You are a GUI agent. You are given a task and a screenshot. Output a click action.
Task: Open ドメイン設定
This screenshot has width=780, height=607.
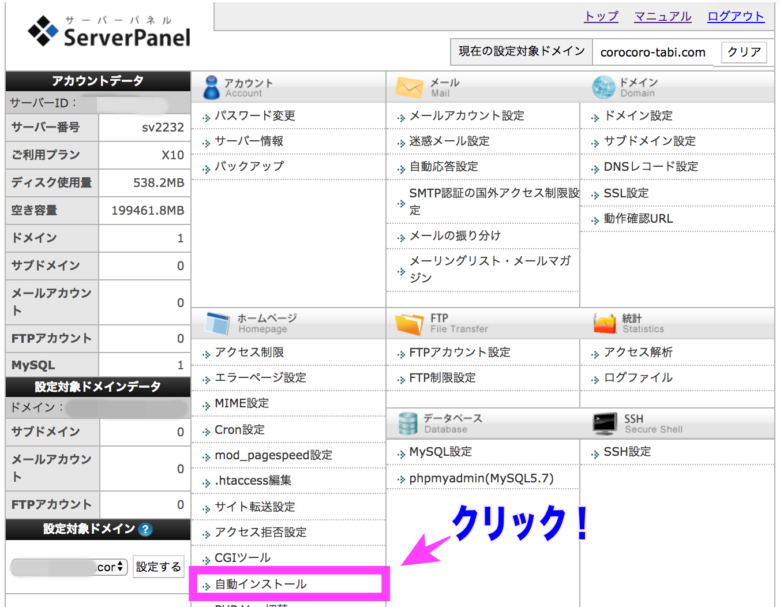pos(638,116)
